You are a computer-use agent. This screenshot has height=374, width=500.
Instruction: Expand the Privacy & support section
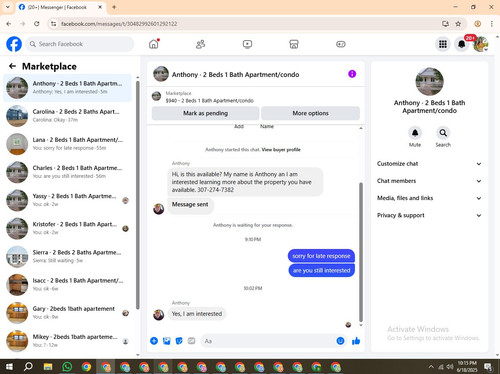(x=429, y=215)
